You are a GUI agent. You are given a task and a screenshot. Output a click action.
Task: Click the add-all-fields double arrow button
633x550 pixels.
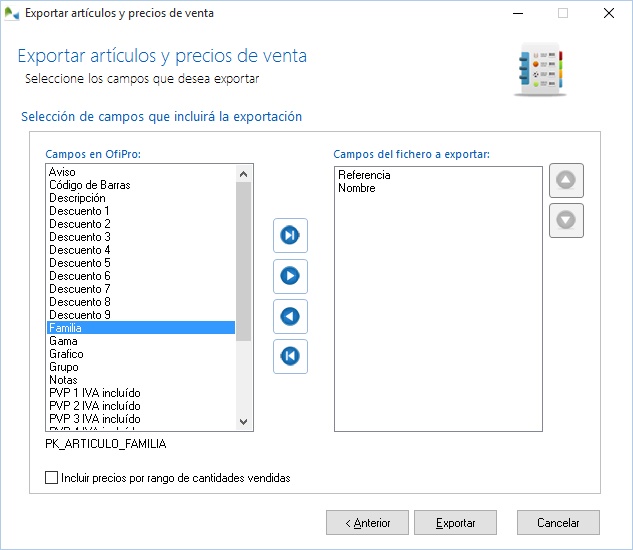tap(290, 235)
